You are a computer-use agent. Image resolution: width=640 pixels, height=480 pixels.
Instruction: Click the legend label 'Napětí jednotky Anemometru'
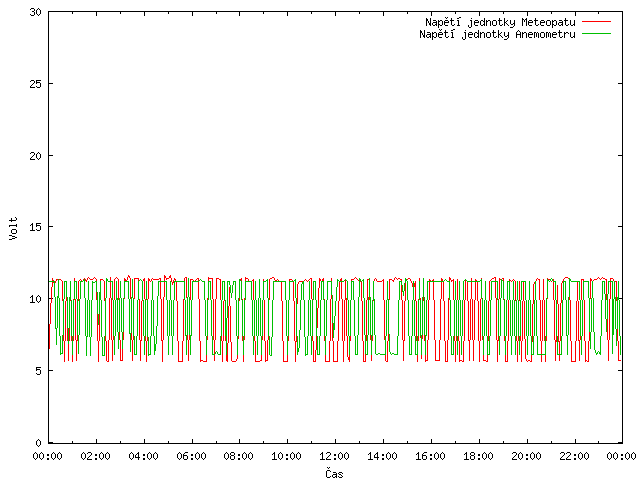497,34
